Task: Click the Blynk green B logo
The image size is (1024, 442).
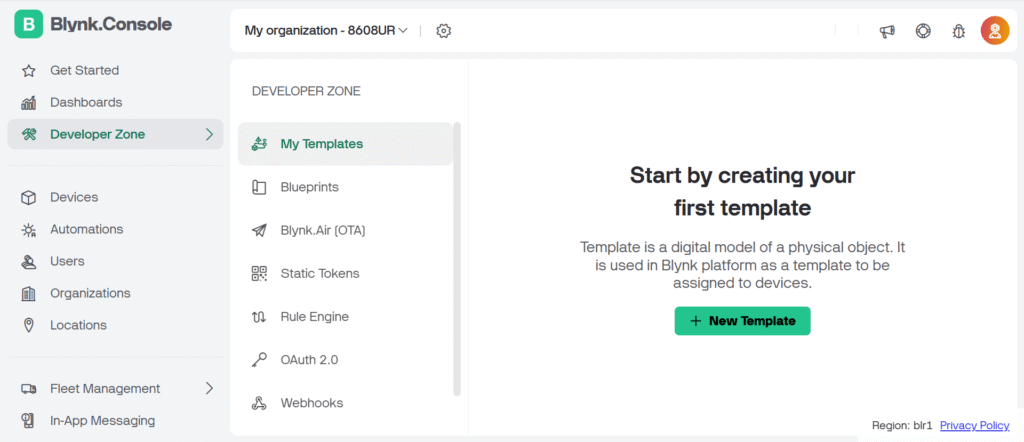Action: pos(28,25)
